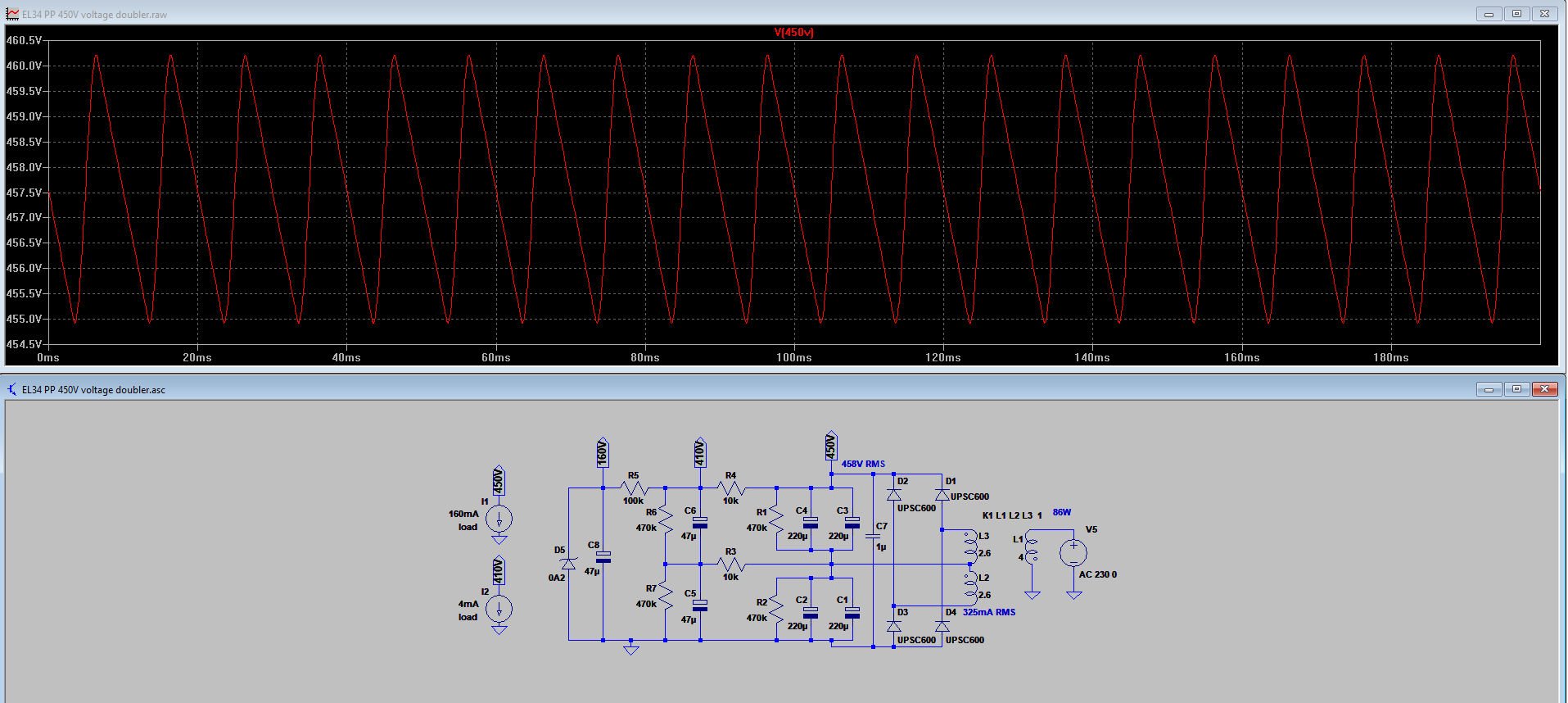Click the V(450v) trace label in the plot
Image resolution: width=1568 pixels, height=703 pixels.
coord(793,33)
